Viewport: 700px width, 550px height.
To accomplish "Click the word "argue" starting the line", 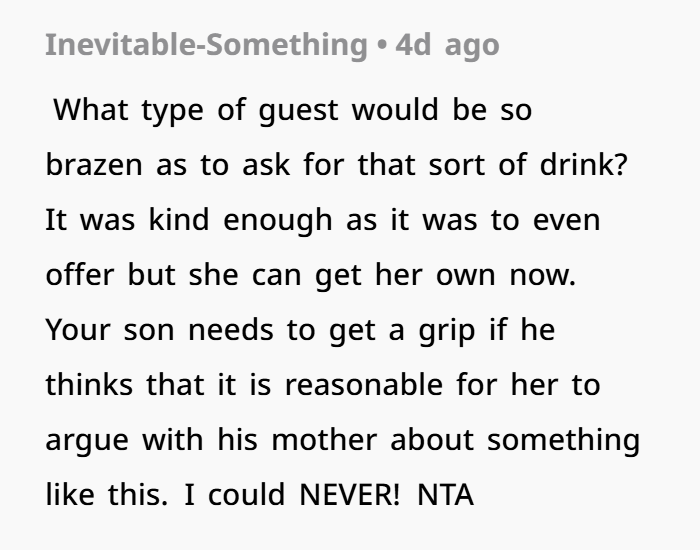I will [x=87, y=439].
